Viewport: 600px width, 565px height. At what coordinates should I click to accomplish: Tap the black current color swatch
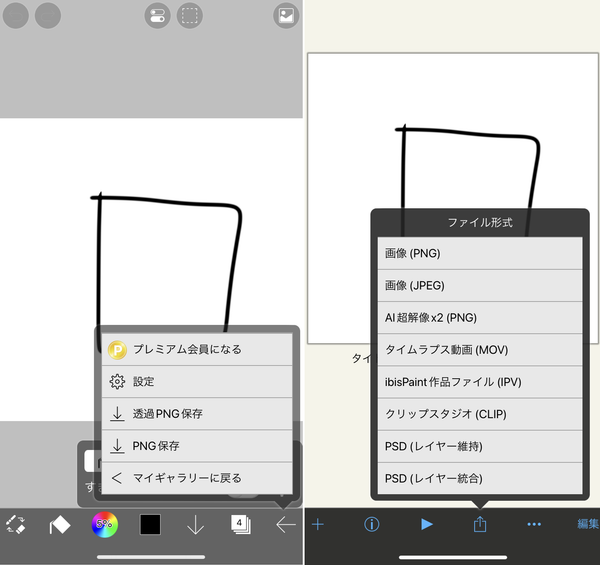pos(150,524)
